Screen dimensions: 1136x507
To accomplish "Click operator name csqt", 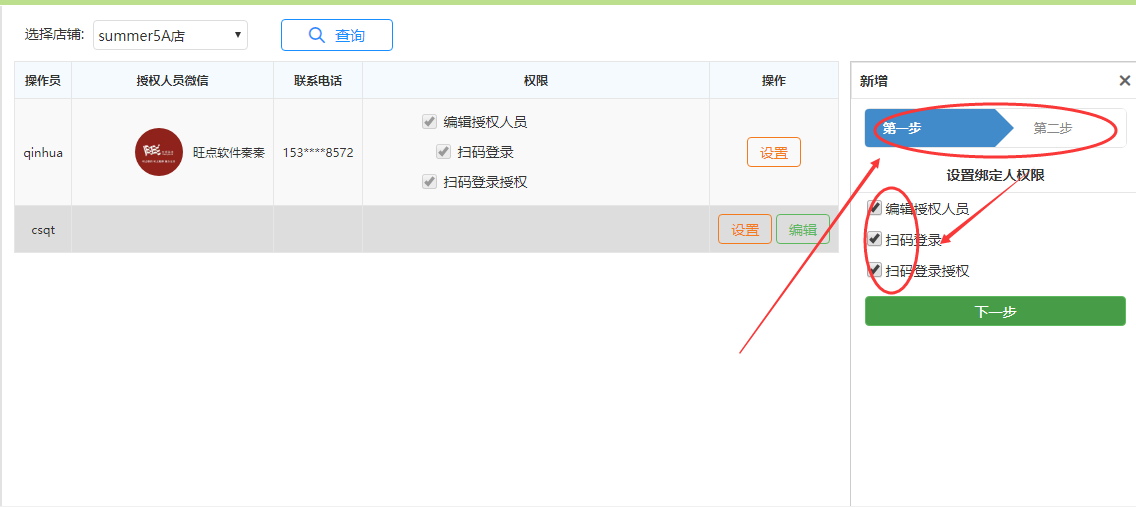I will coord(43,230).
